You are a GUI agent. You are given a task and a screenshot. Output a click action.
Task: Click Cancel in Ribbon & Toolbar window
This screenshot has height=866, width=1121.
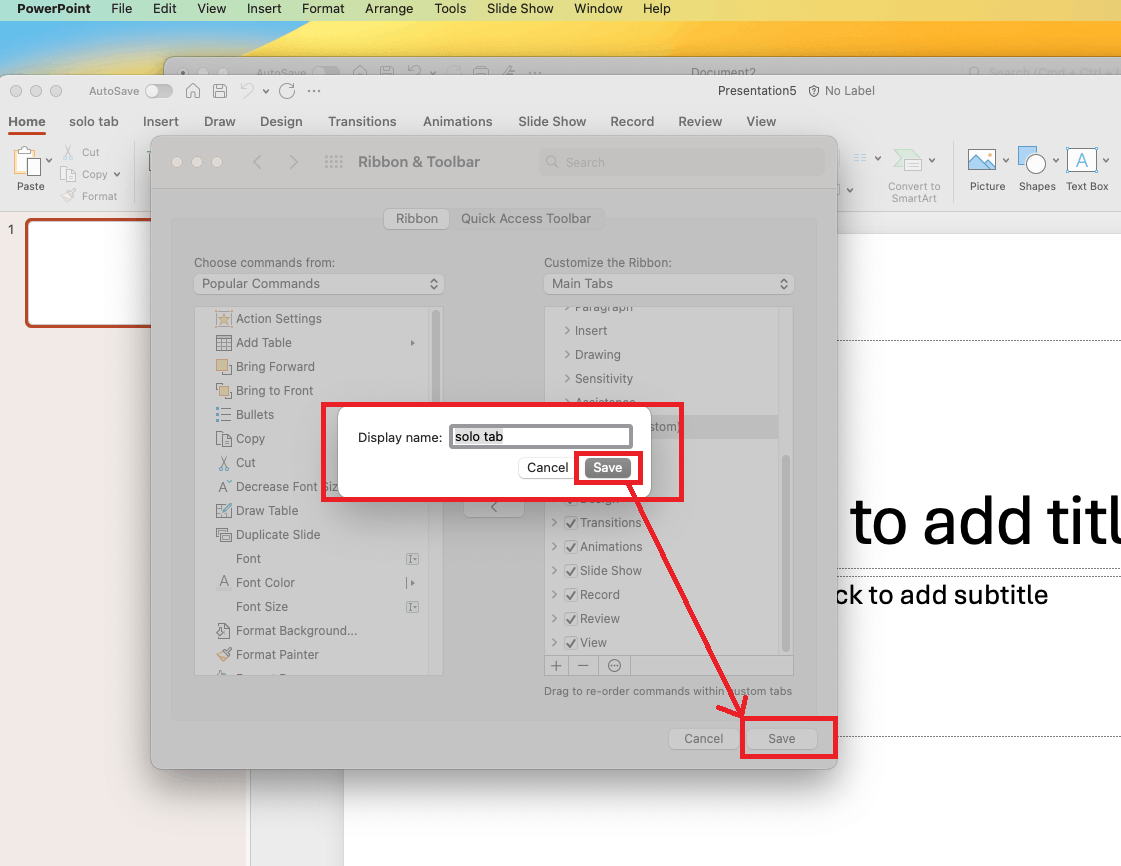[x=703, y=739]
